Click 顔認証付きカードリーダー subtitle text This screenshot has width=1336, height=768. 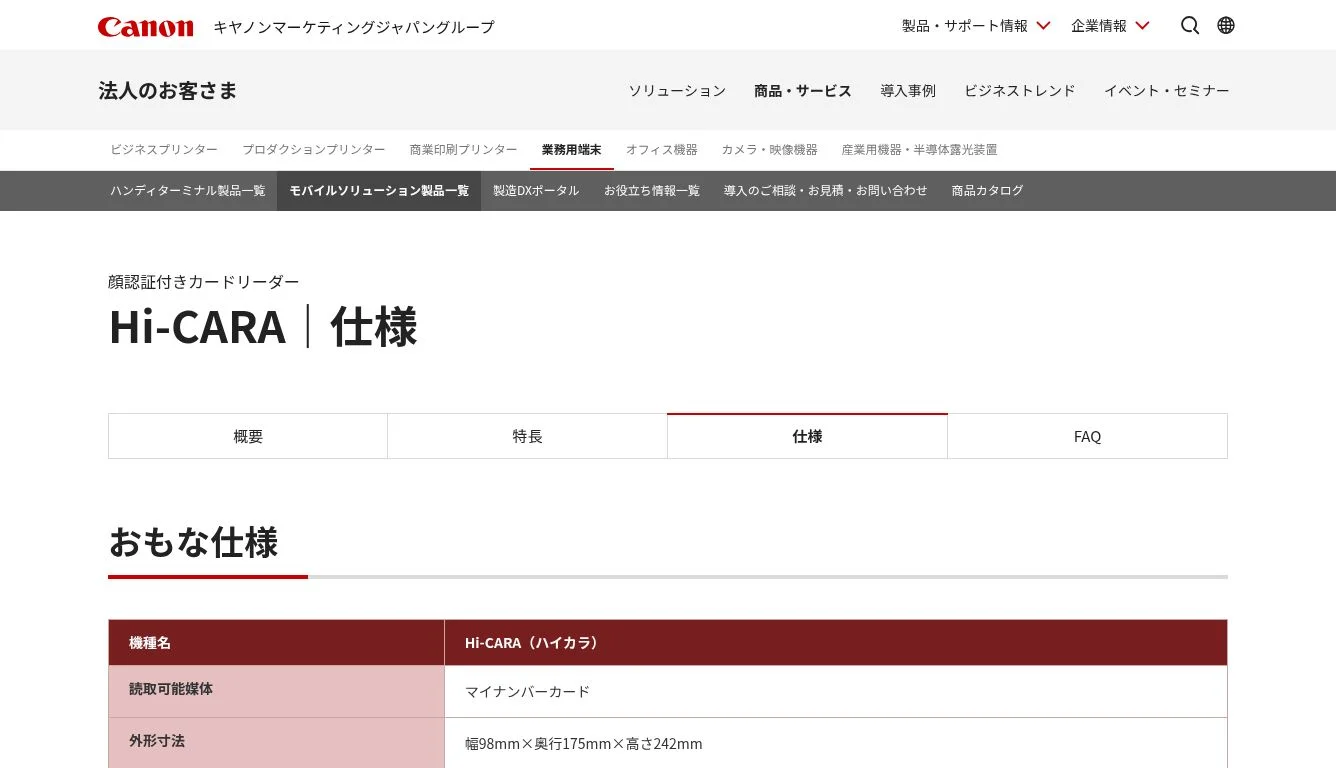point(204,282)
